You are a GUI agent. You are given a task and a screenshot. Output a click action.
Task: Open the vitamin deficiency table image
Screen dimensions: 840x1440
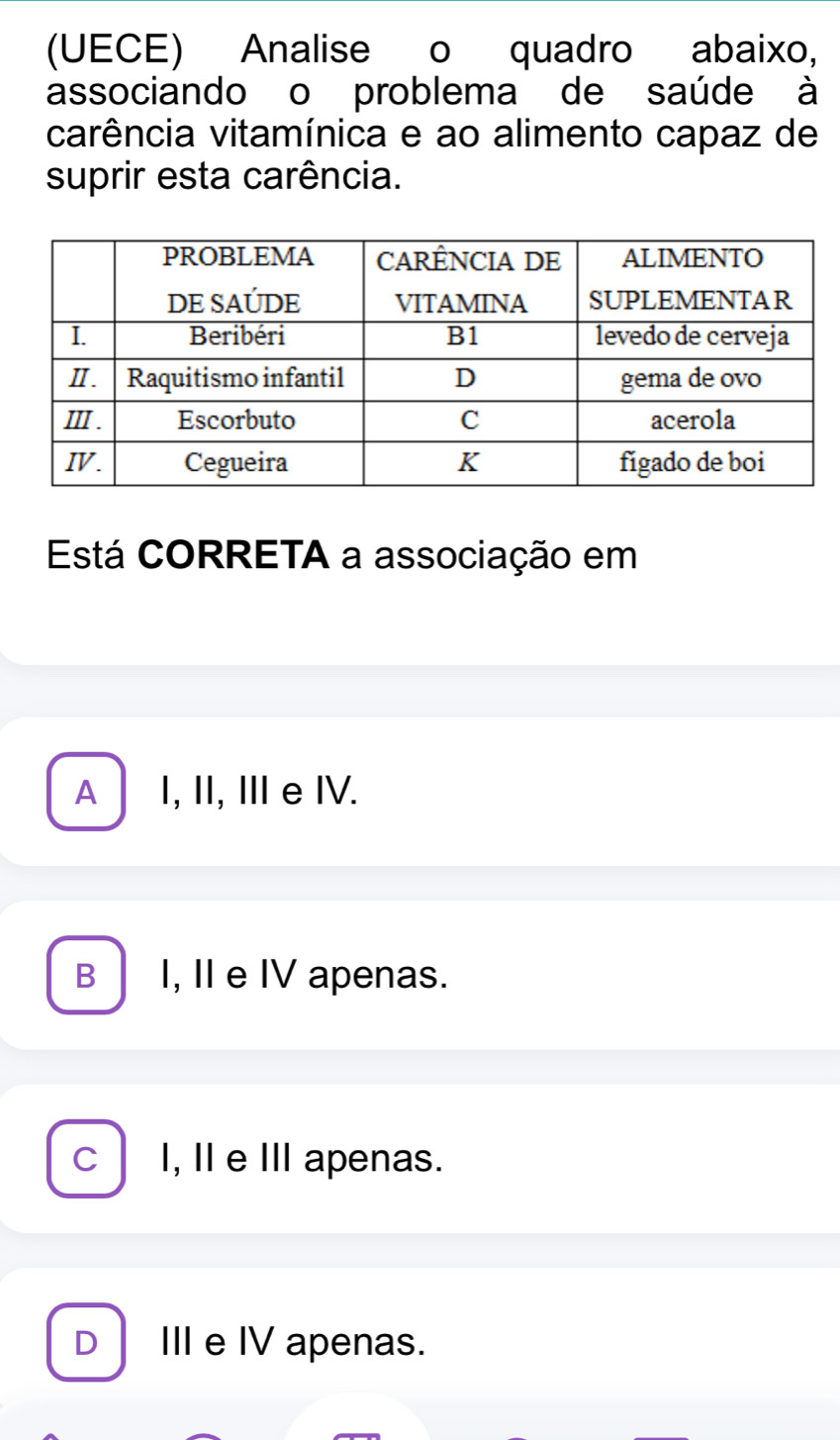tap(431, 363)
